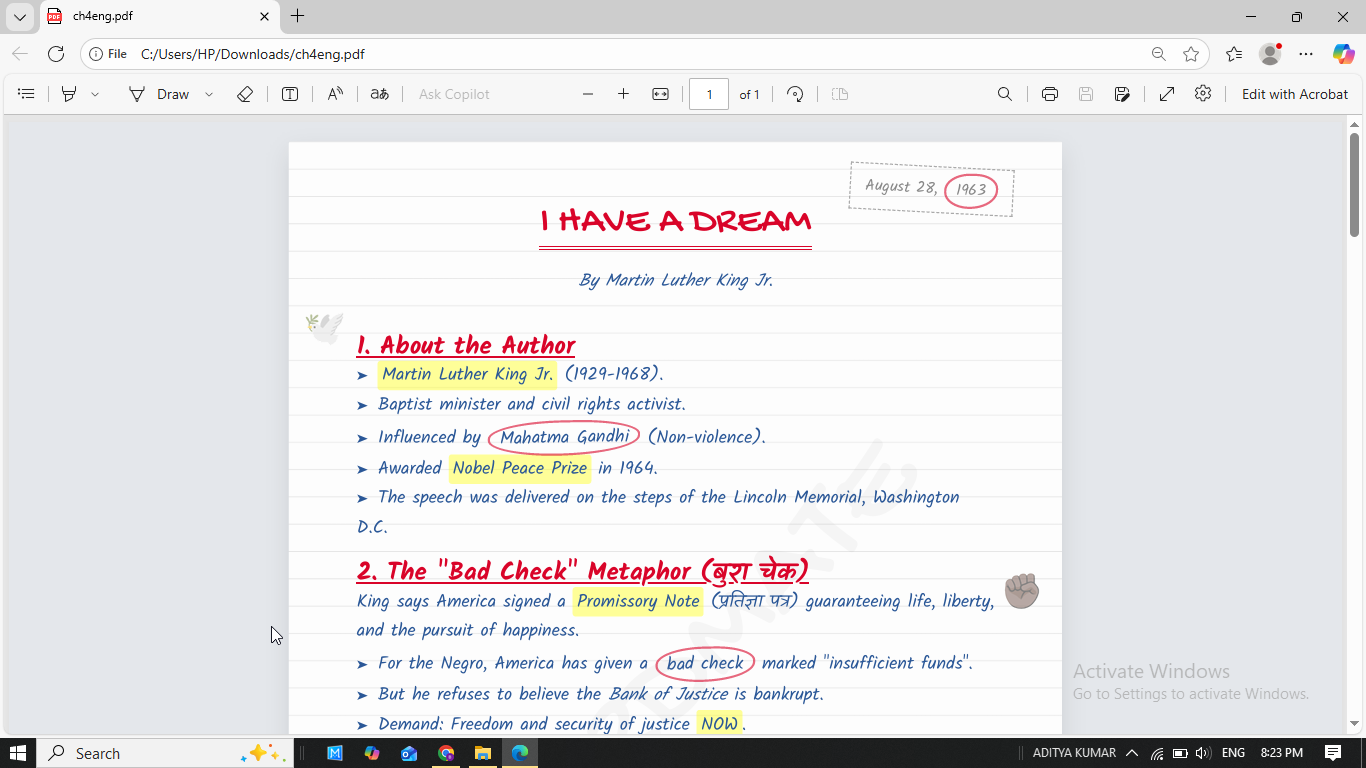The image size is (1366, 768).
Task: Toggle the Page view layout icon
Action: point(840,94)
